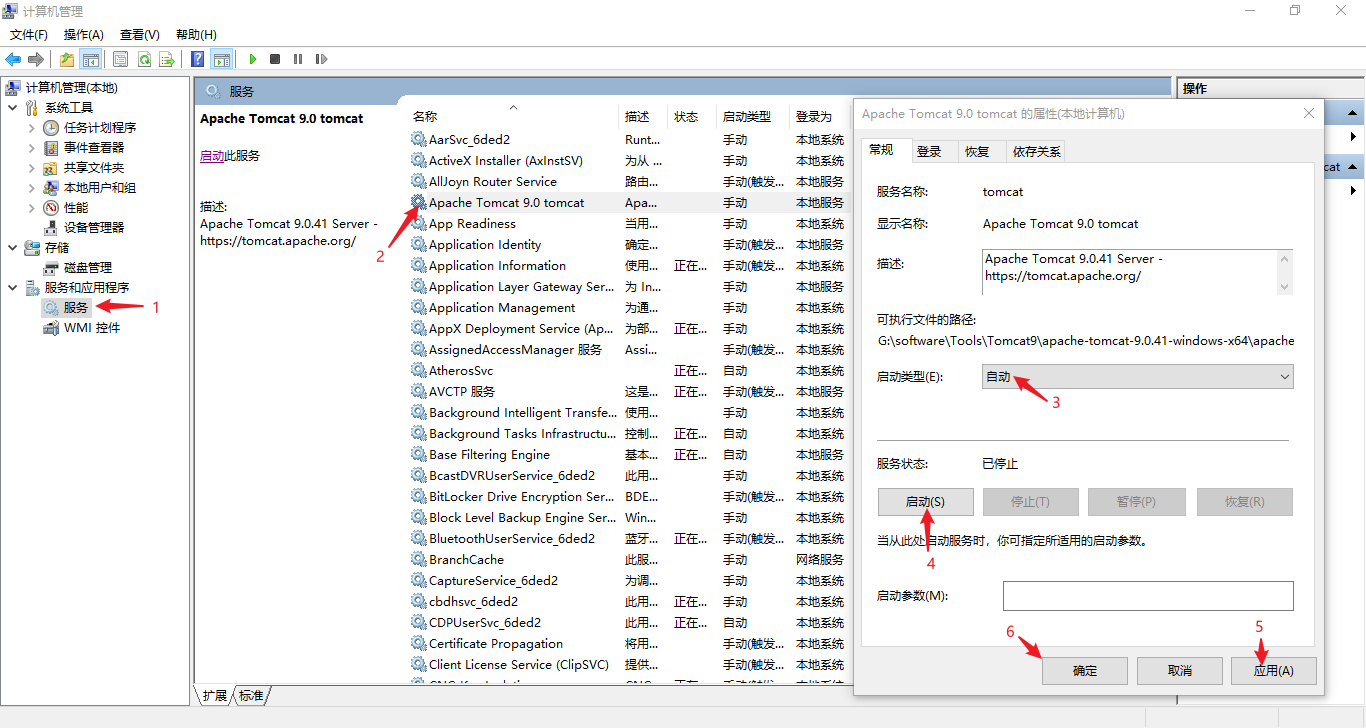Screen dimensions: 1366x728
Task: Click the Export List toolbar icon
Action: [167, 59]
